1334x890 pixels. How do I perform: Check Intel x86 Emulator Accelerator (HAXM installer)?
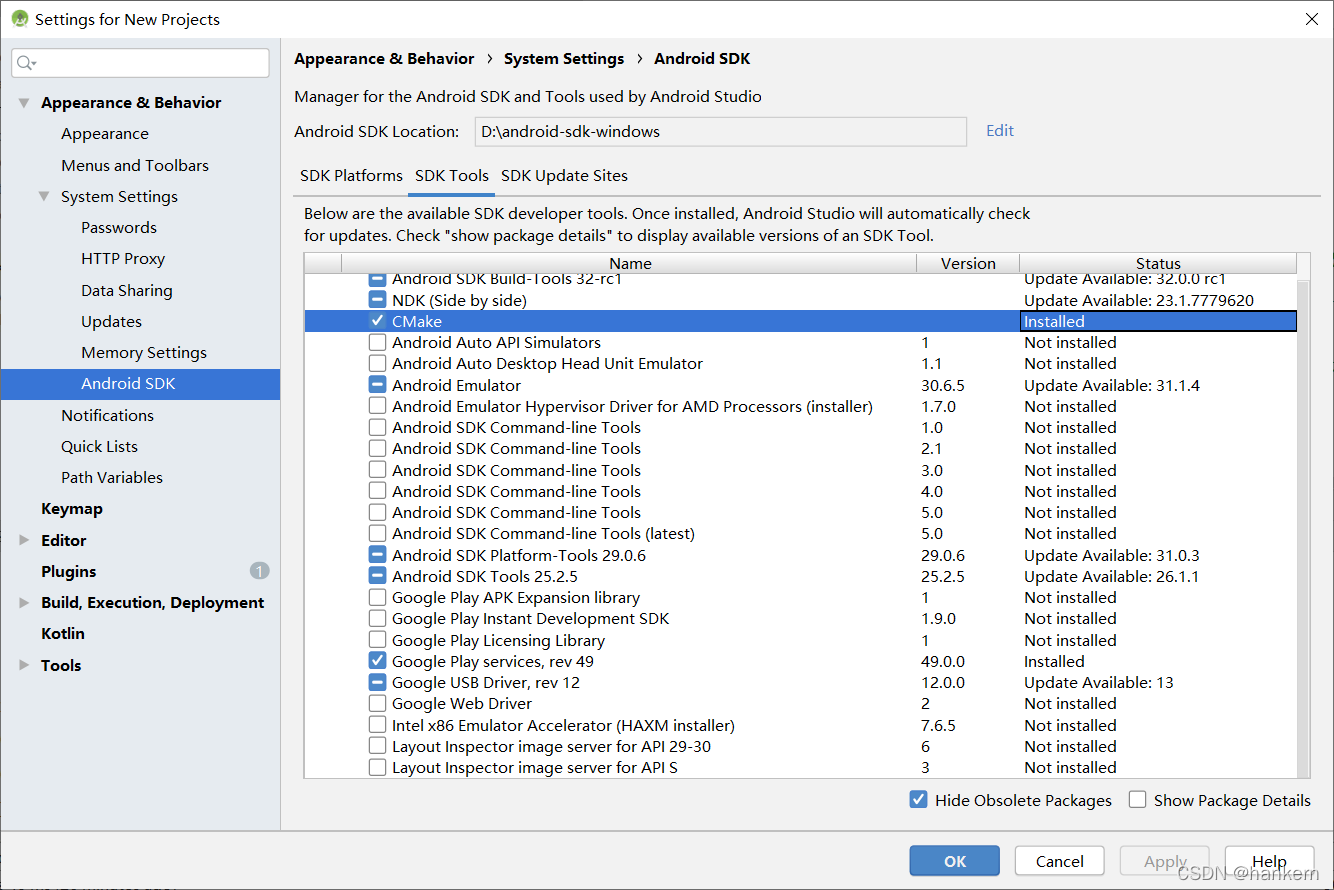click(x=377, y=725)
